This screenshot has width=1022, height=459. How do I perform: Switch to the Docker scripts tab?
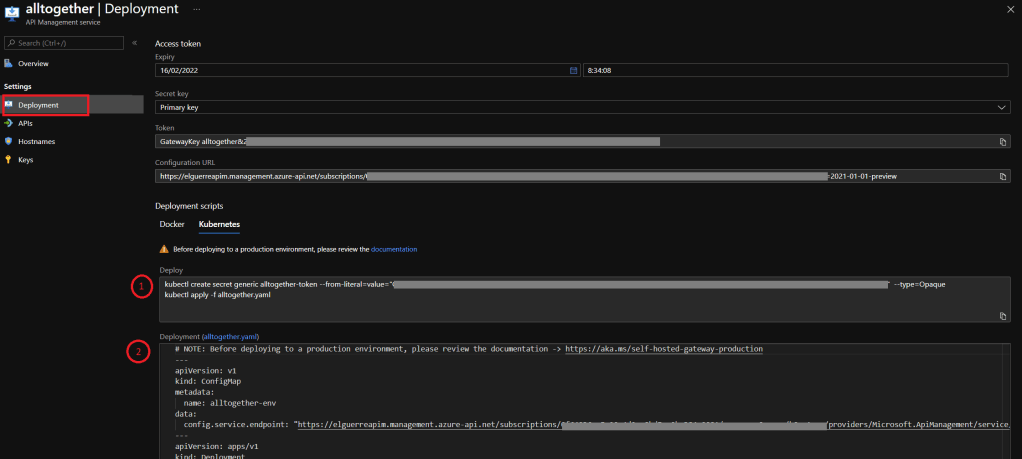(172, 224)
